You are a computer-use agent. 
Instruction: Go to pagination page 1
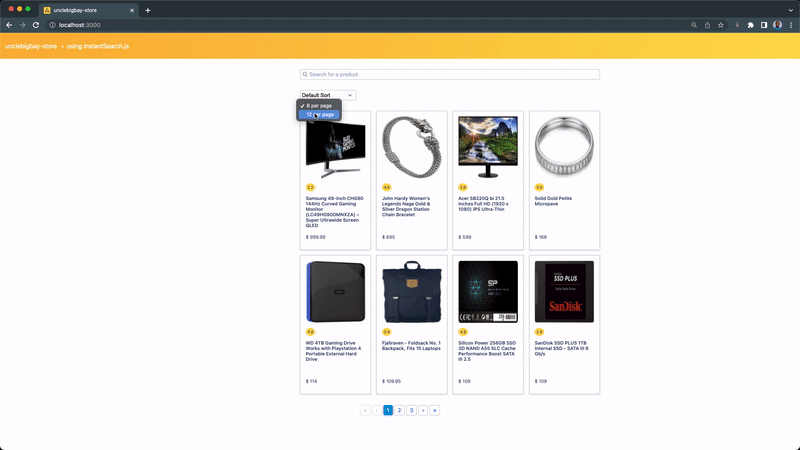(388, 410)
